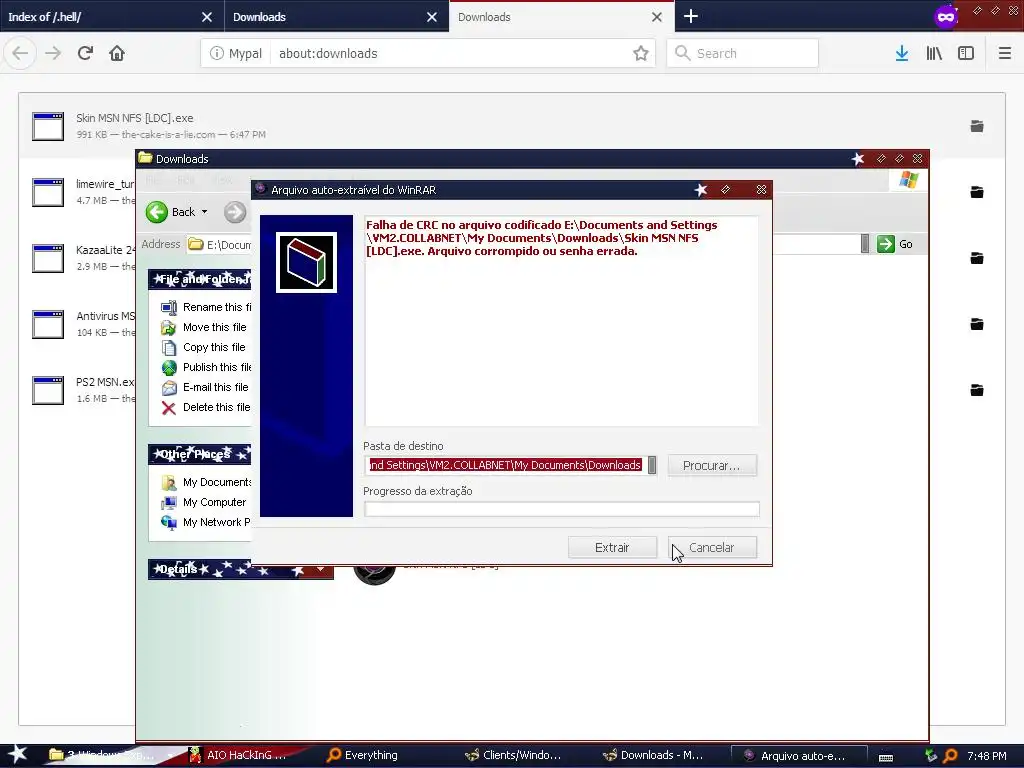Open Everything taskbar item
The height and width of the screenshot is (768, 1024).
click(362, 755)
